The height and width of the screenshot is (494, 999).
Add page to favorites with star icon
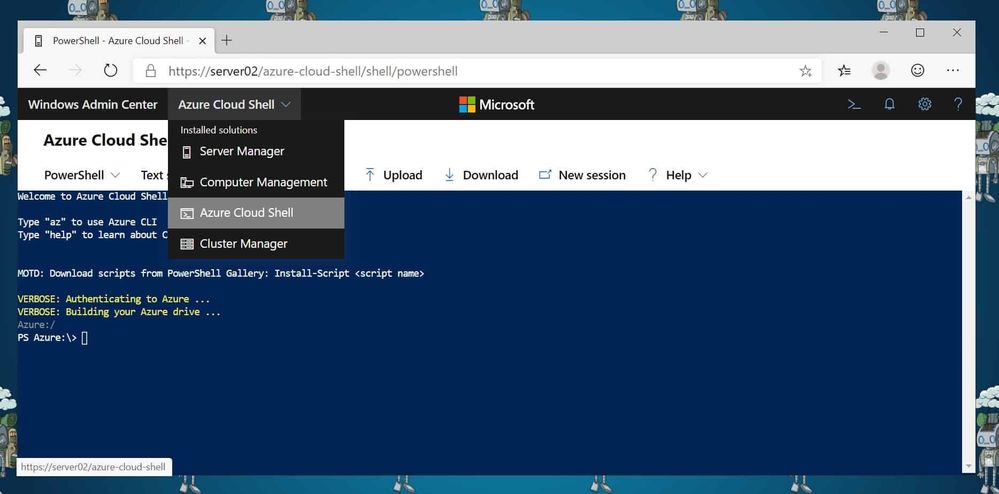click(805, 71)
